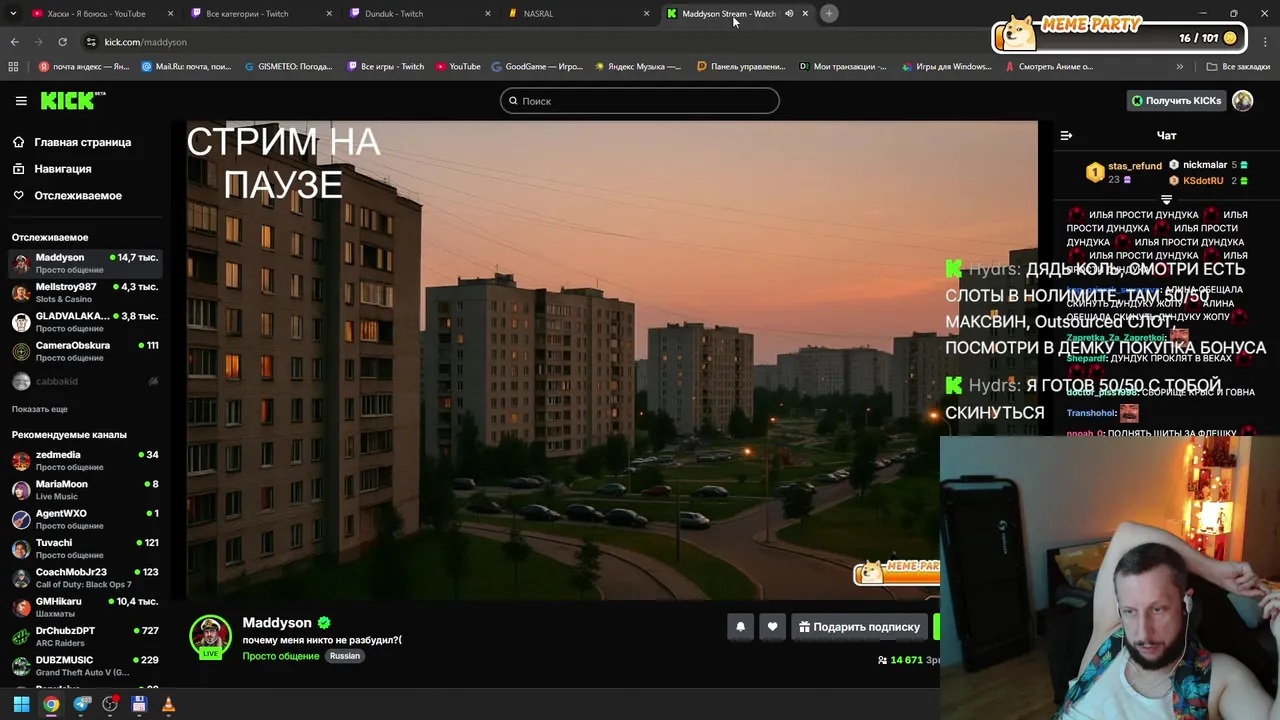Open Mail.Ru bookmark

[187, 67]
